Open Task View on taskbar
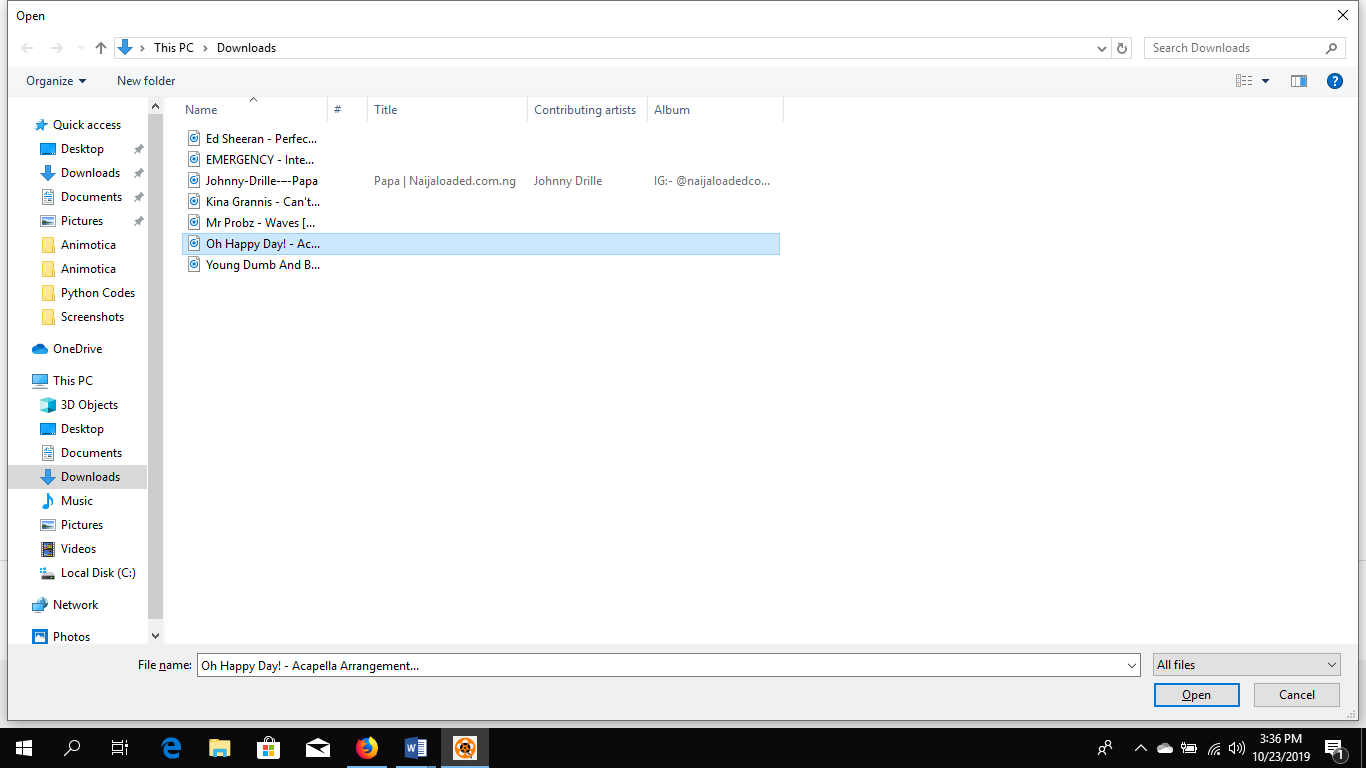Image resolution: width=1366 pixels, height=768 pixels. [120, 748]
